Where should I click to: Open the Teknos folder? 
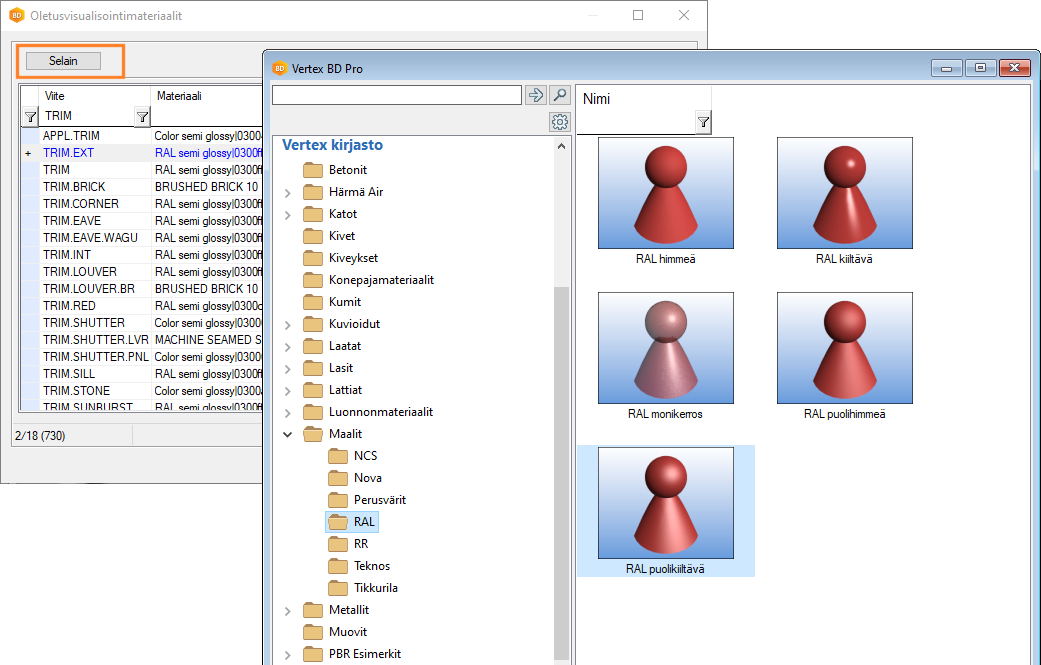tap(371, 566)
